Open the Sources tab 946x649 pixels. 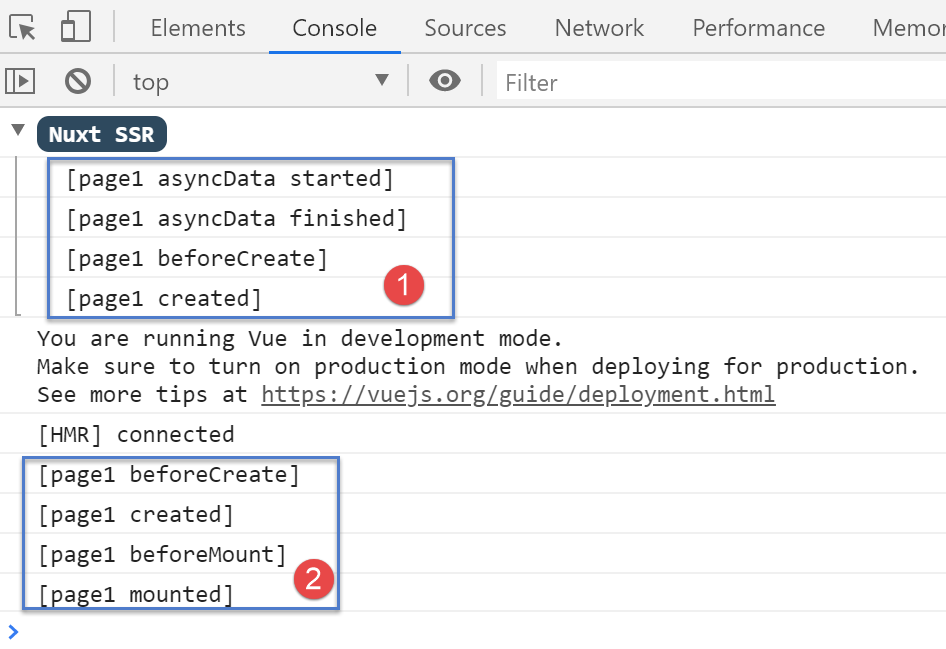pyautogui.click(x=465, y=28)
